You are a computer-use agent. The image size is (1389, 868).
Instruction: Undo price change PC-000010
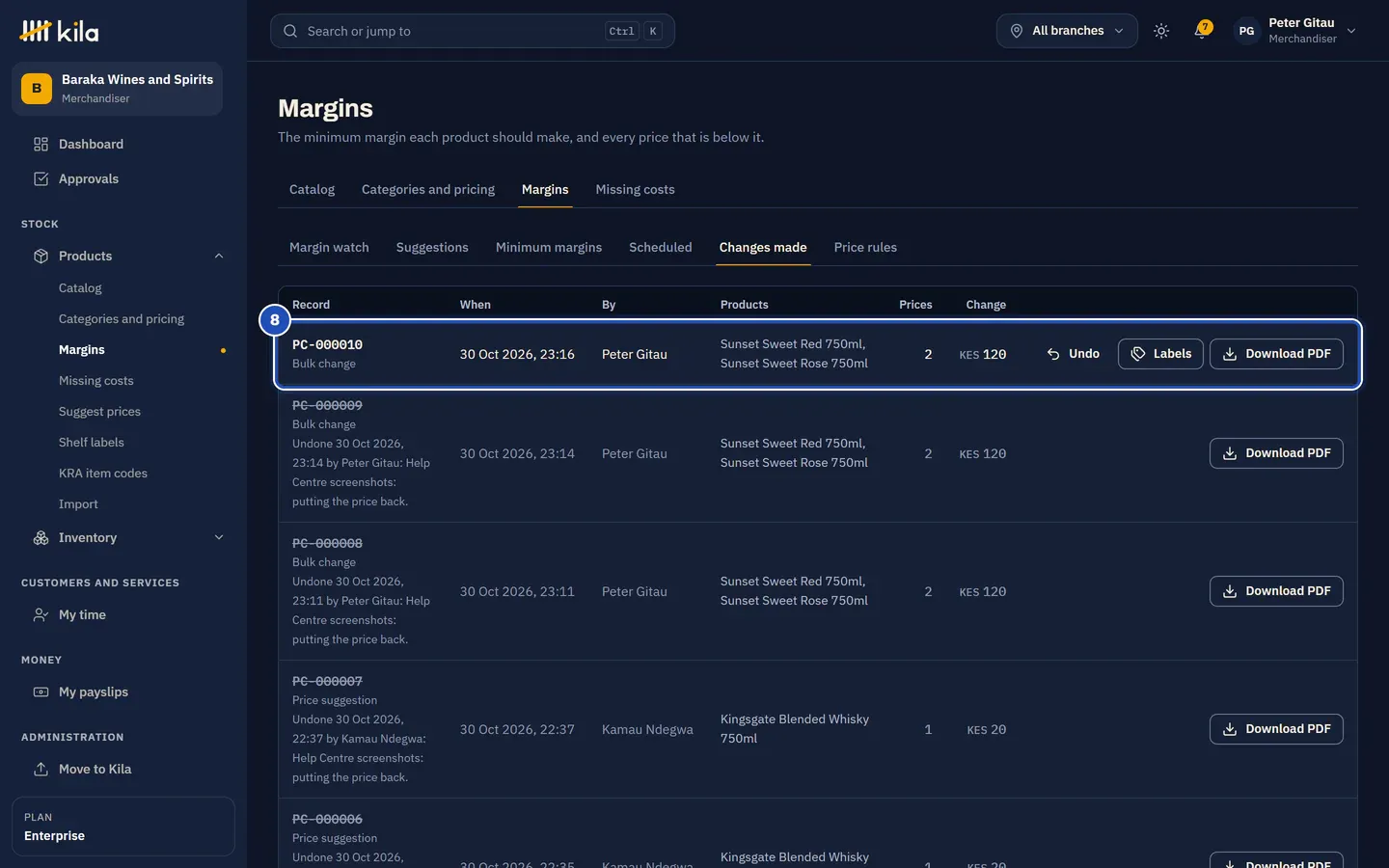pos(1073,354)
